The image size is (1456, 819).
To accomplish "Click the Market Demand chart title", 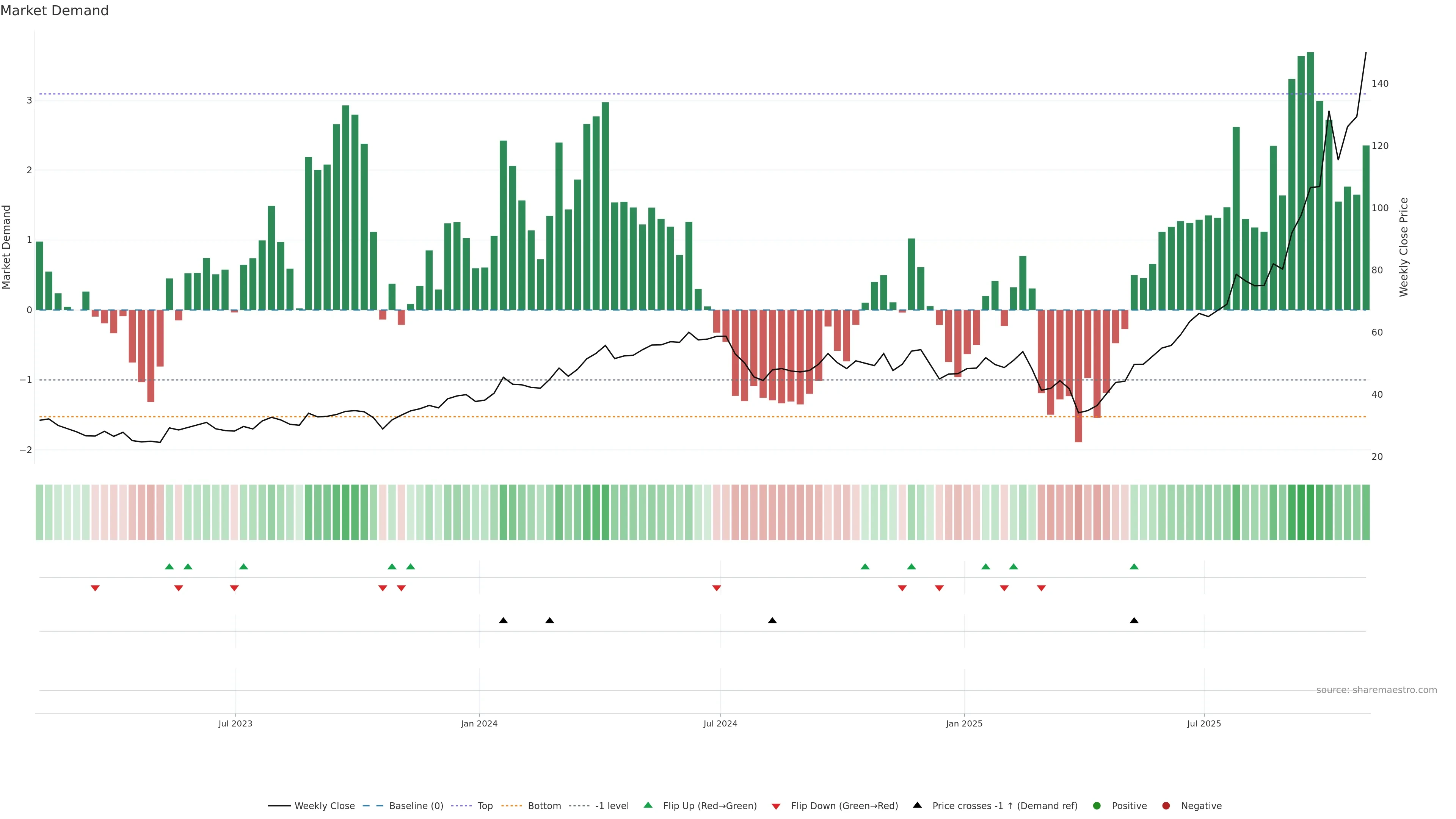I will (54, 11).
